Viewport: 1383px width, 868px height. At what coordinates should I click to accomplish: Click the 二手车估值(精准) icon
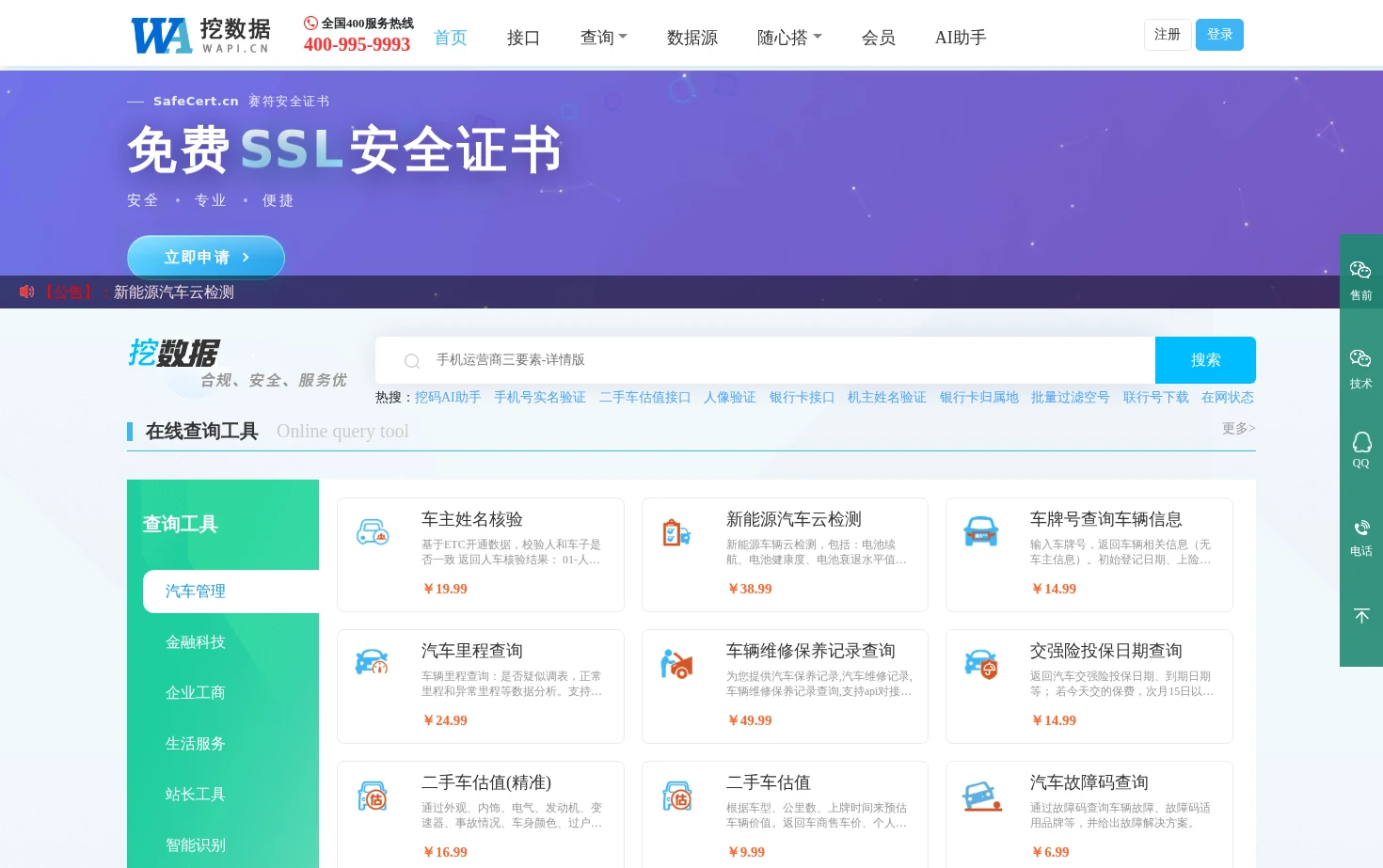[373, 796]
